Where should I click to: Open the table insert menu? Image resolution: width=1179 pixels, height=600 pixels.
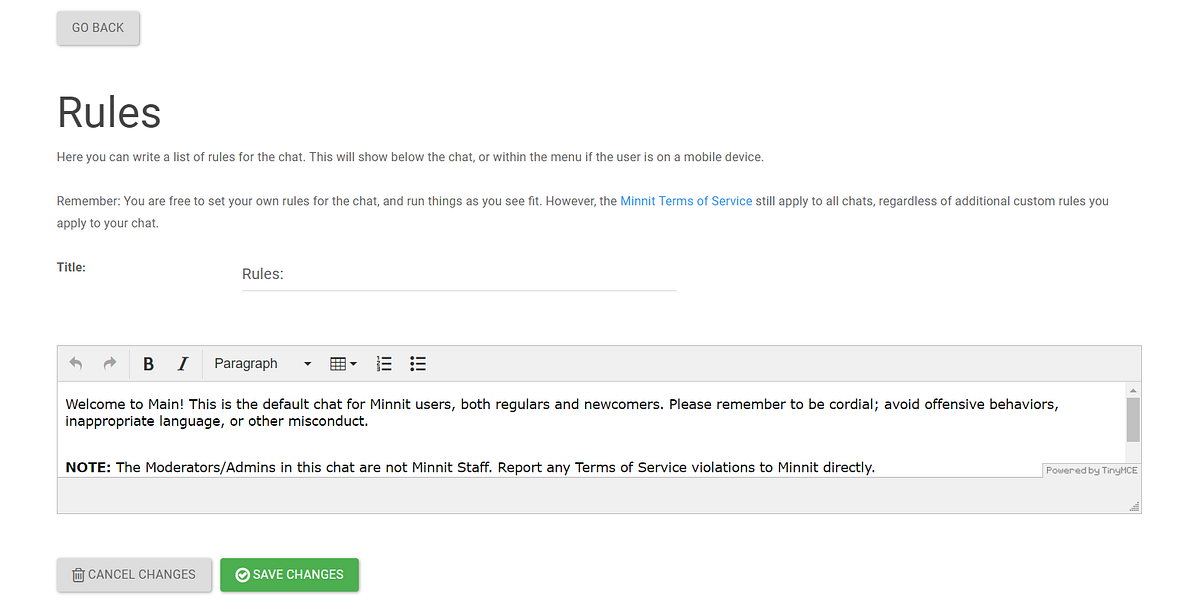(x=343, y=364)
